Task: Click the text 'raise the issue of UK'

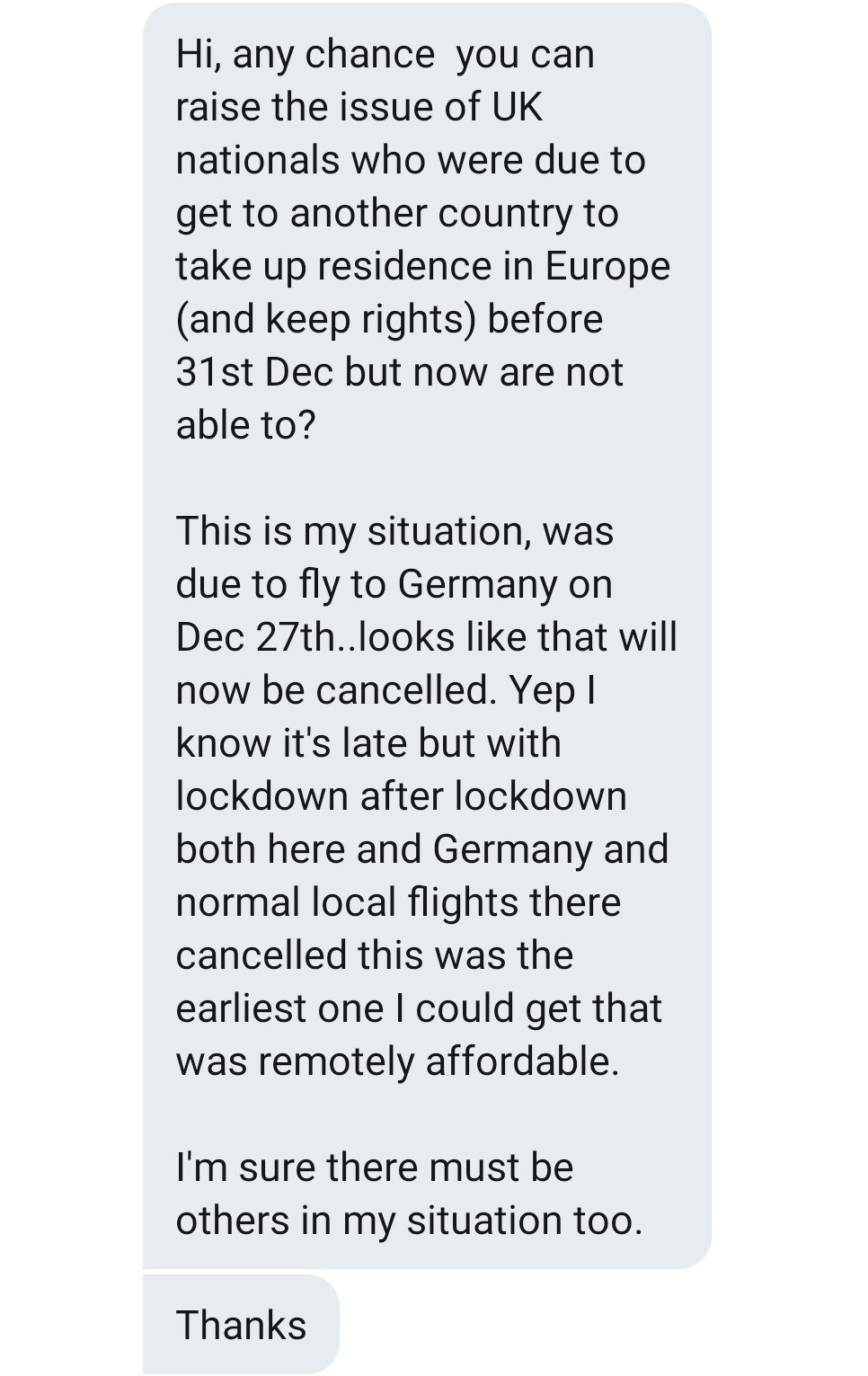Action: coord(359,107)
